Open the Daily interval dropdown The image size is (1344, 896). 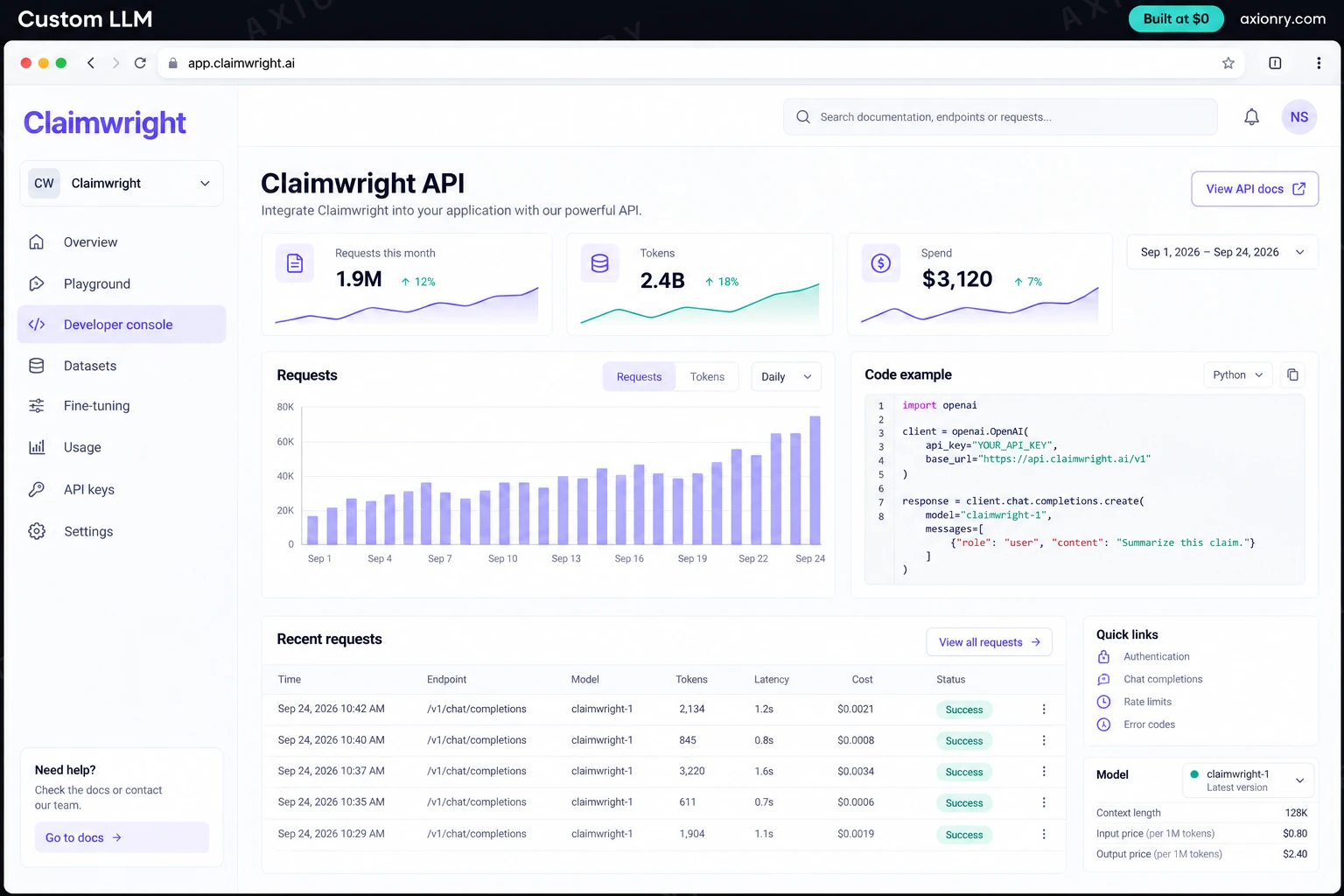pos(787,377)
